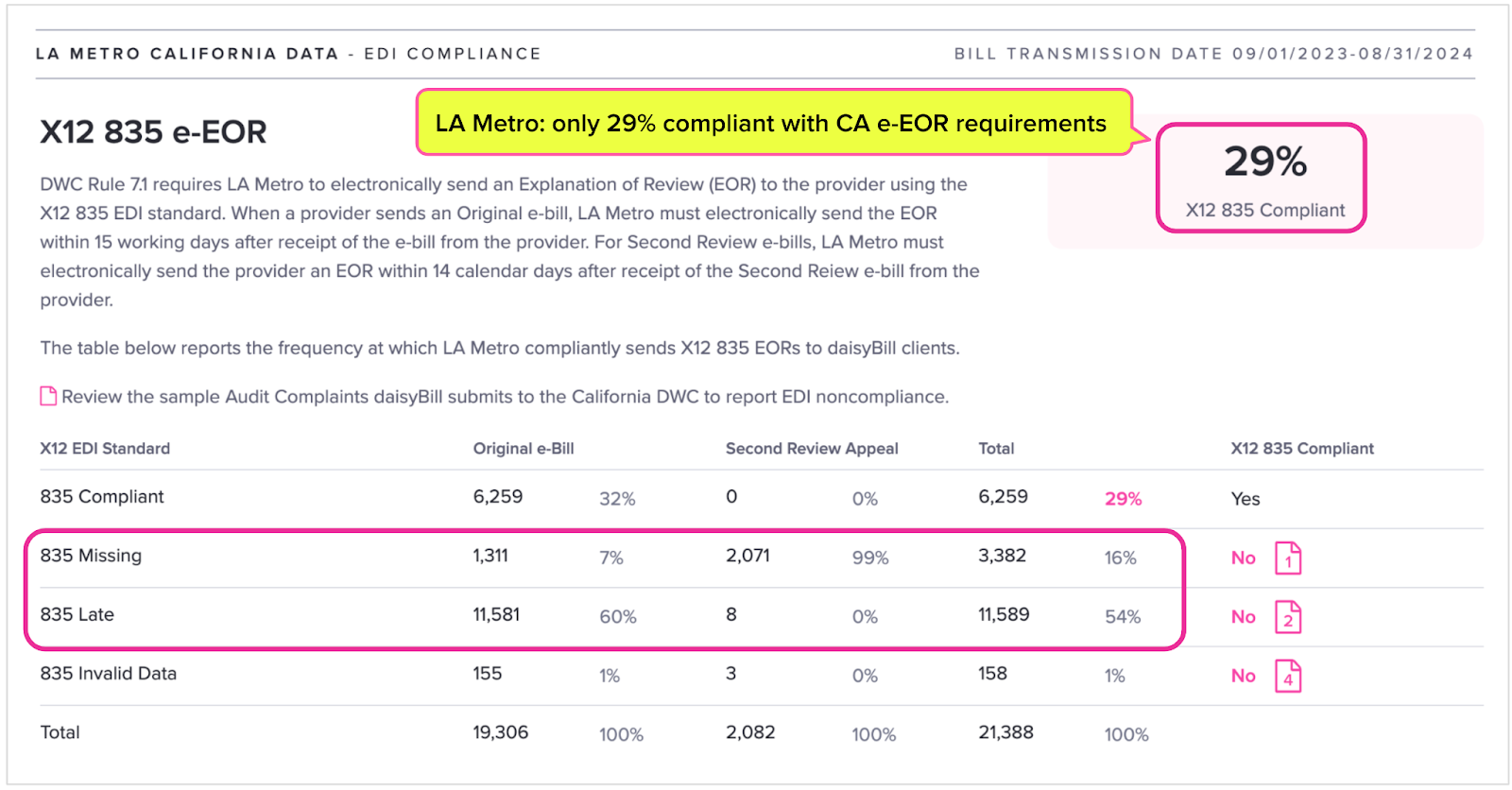Select the 835 Missing row label
The width and height of the screenshot is (1512, 790).
(x=91, y=556)
